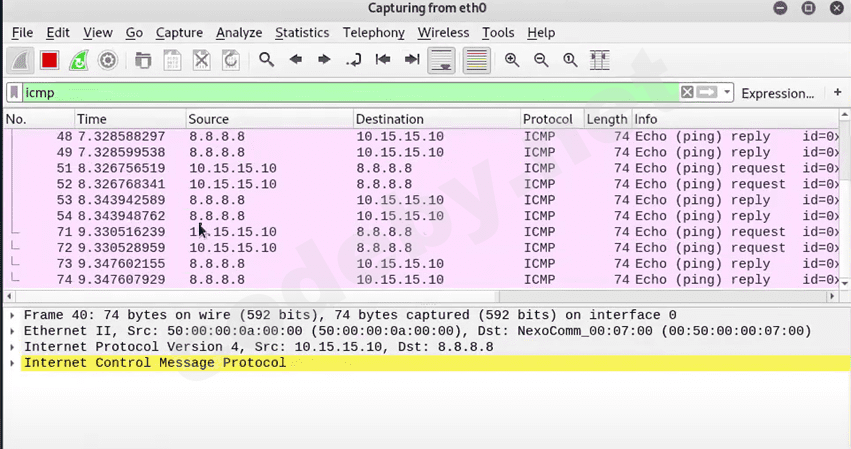Sort packets by the Protocol column header
This screenshot has width=851, height=449.
(548, 119)
